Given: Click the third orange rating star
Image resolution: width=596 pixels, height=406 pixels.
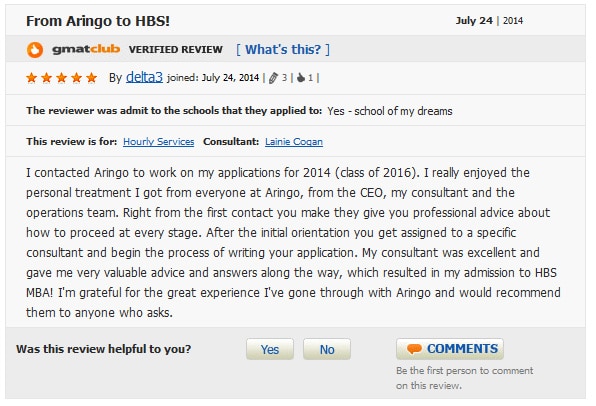Looking at the screenshot, I should point(62,78).
